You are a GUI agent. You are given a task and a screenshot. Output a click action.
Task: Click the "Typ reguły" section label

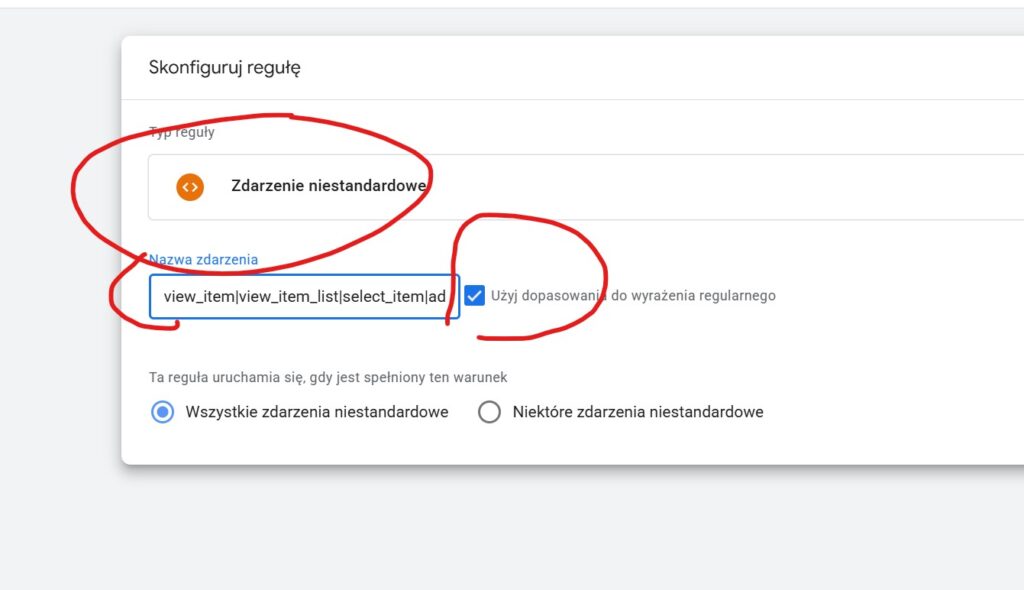point(182,132)
